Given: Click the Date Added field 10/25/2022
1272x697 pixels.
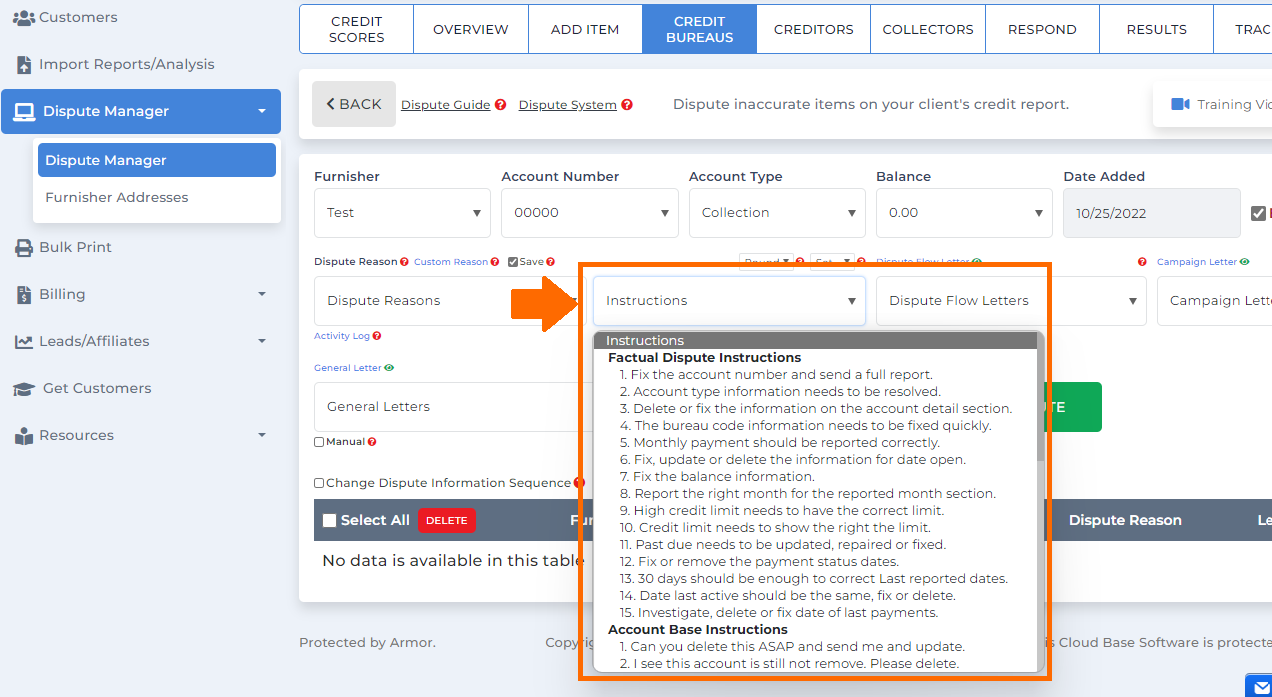Looking at the screenshot, I should click(1152, 213).
